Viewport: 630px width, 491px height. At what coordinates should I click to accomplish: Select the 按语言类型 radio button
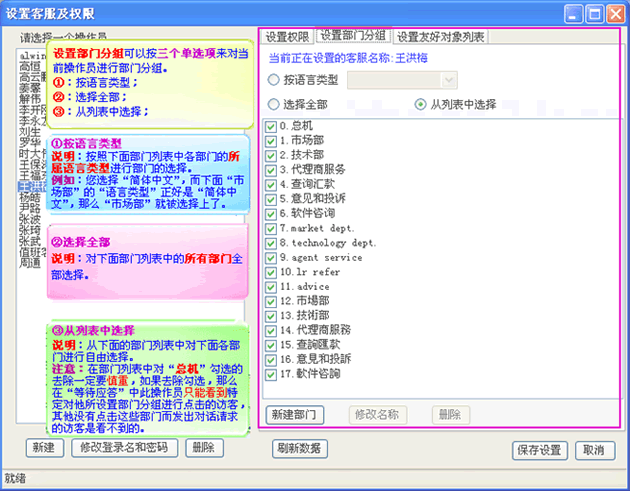tap(275, 79)
